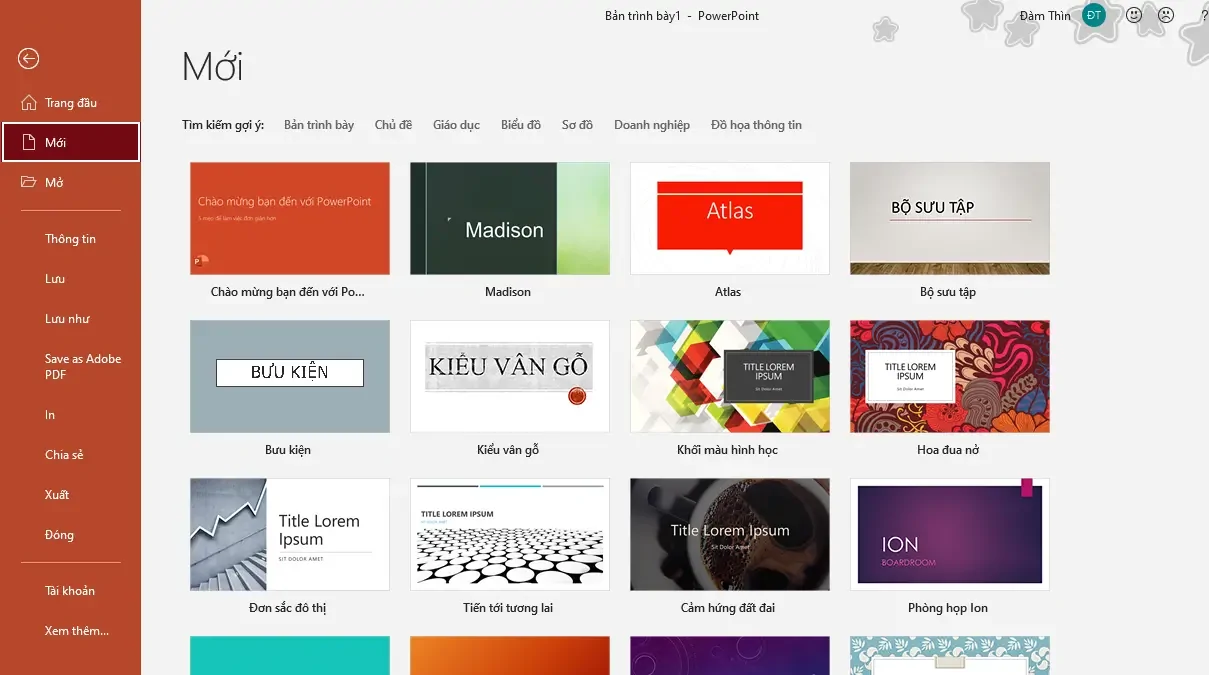
Task: Expand Xem thêm... options
Action: [77, 631]
